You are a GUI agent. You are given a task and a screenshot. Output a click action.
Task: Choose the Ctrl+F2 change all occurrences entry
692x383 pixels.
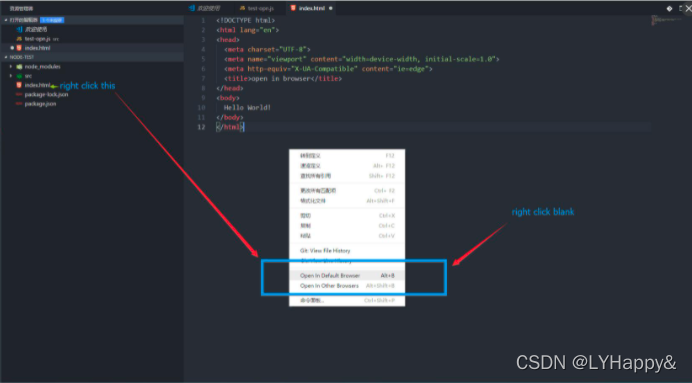[x=347, y=191]
